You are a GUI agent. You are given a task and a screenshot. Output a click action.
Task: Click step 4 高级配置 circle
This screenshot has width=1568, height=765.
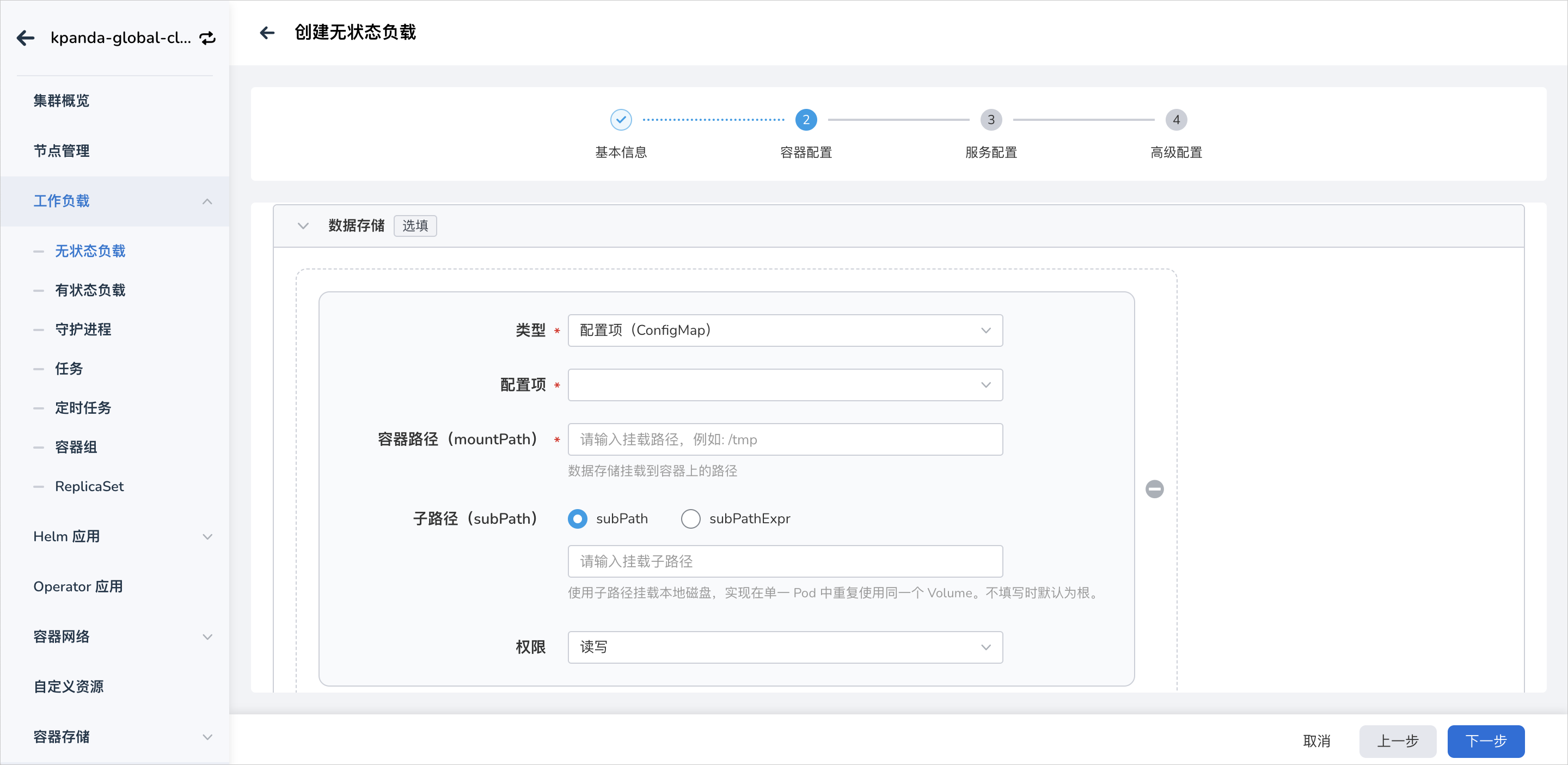(x=1176, y=119)
